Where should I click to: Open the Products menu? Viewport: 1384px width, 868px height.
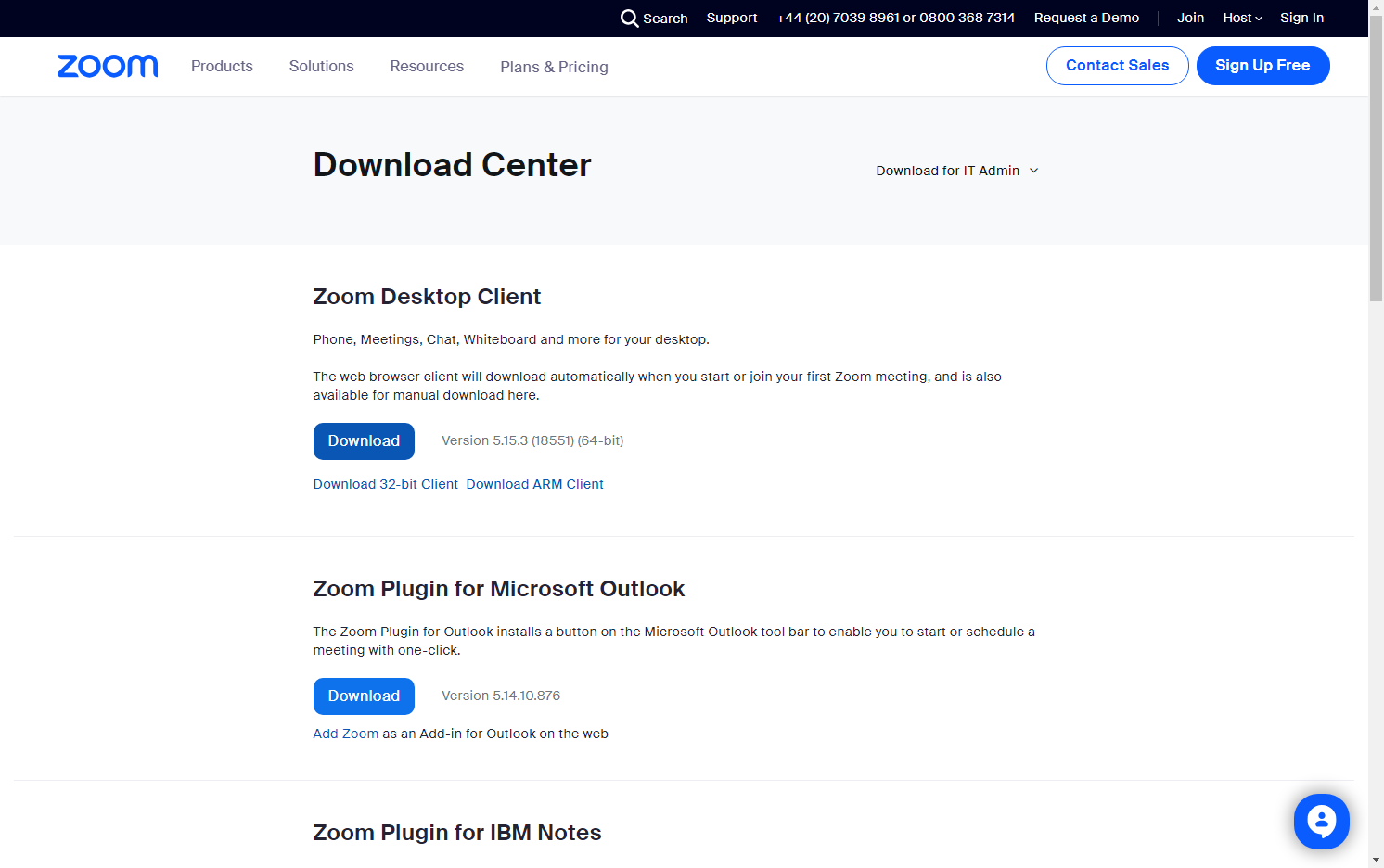point(222,67)
